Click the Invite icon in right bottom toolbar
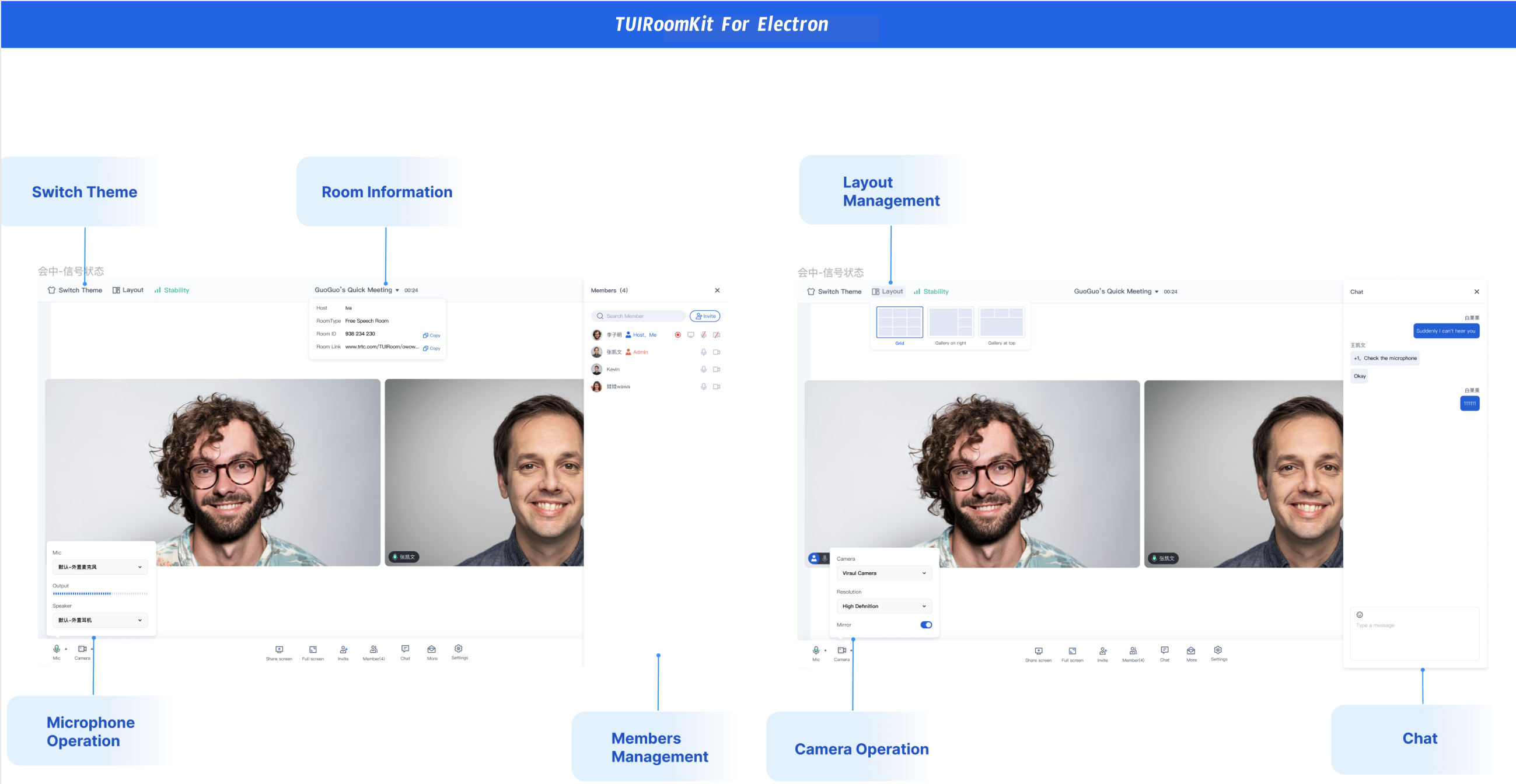The height and width of the screenshot is (784, 1516). point(1102,651)
